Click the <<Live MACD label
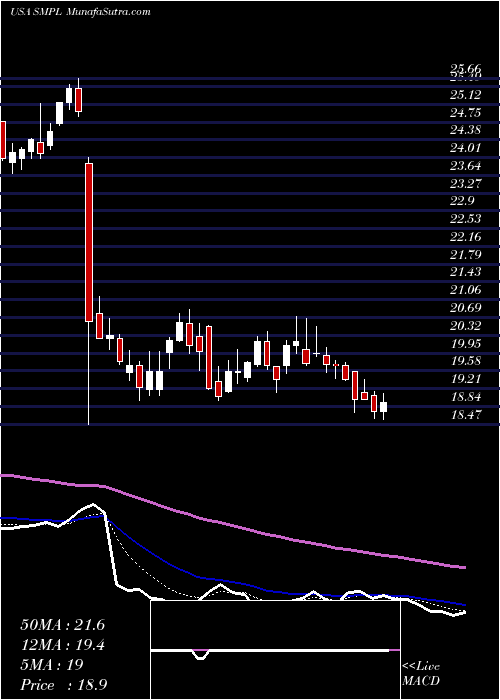500x700 pixels. click(x=421, y=673)
